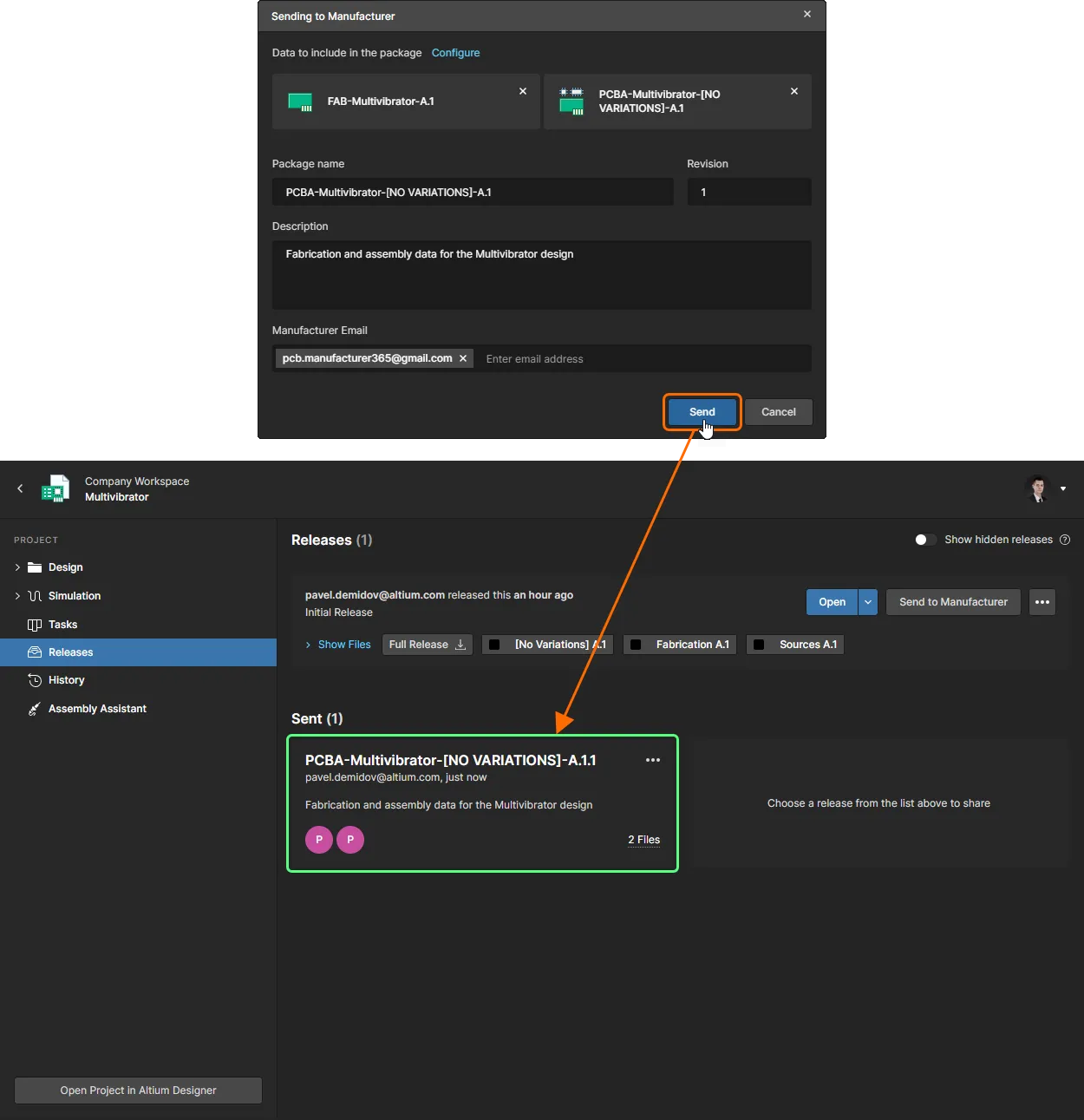1084x1120 pixels.
Task: Click Open Project in Altium Designer button
Action: [139, 1091]
